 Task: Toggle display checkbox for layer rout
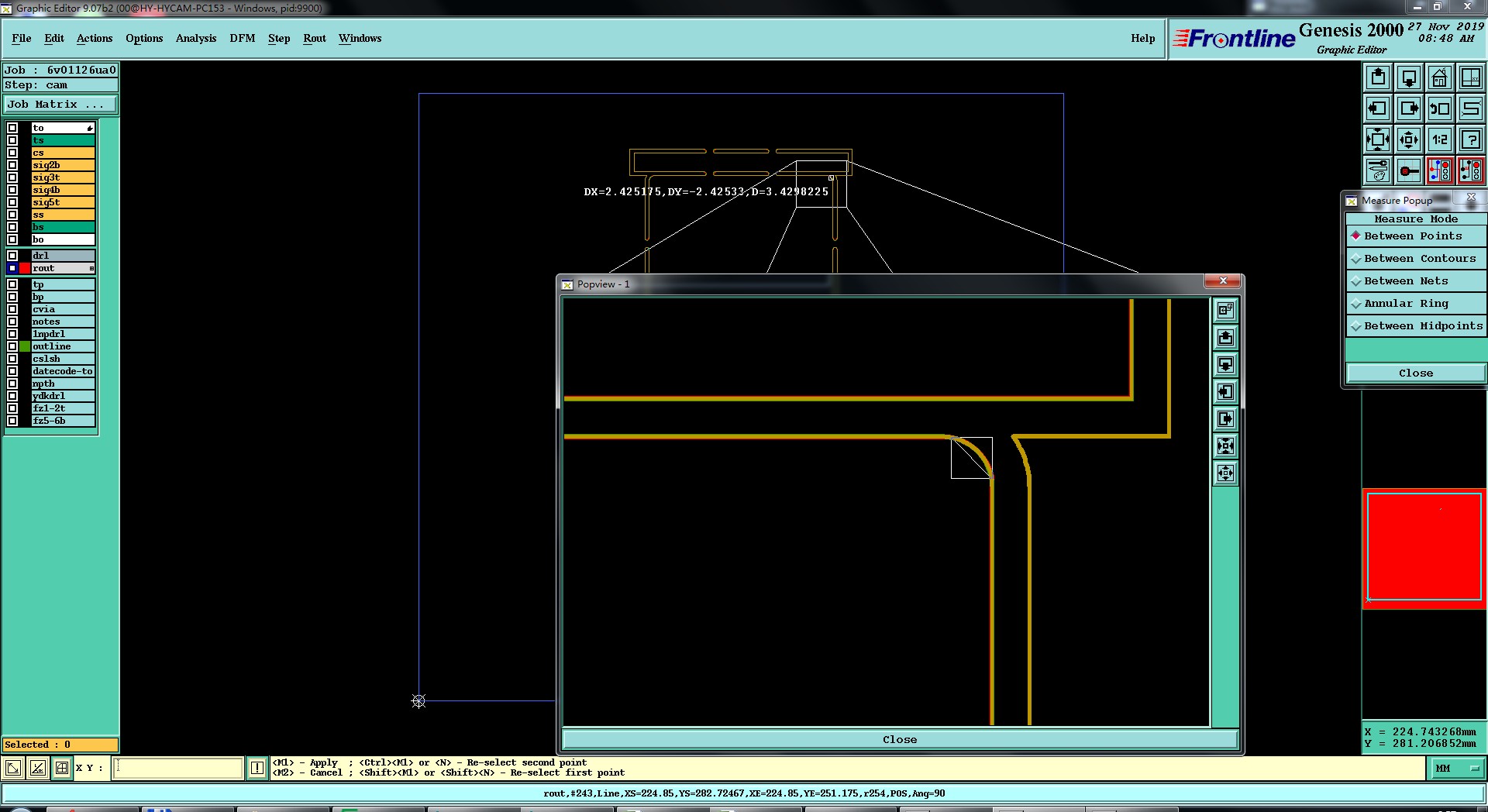point(12,268)
